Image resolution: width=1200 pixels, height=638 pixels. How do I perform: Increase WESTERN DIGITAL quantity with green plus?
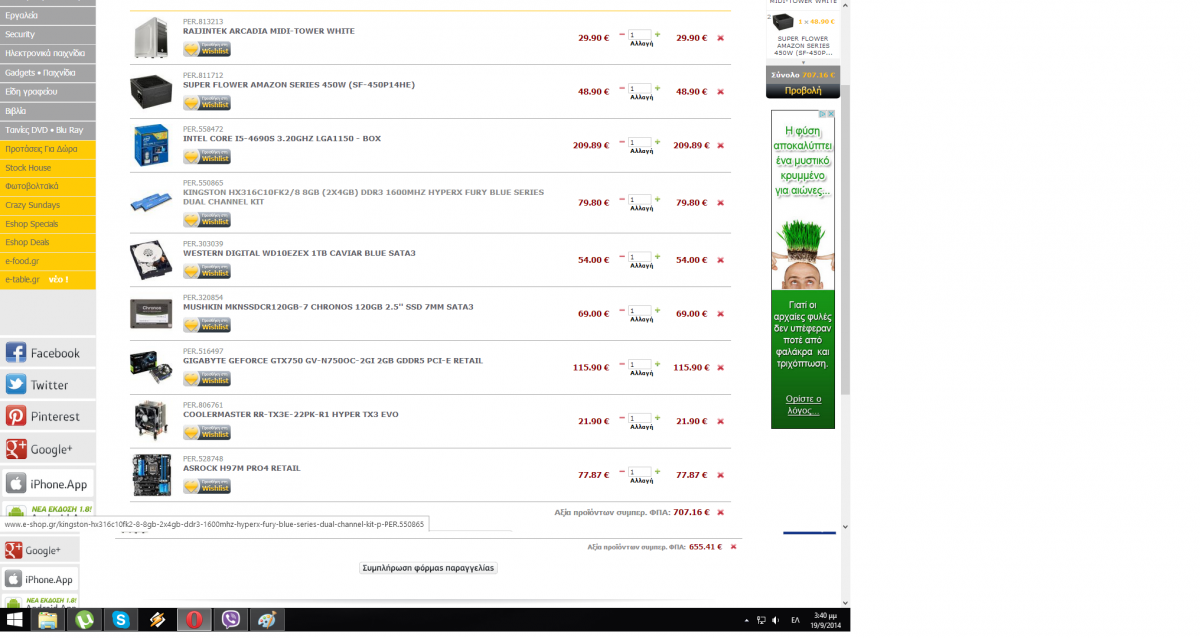click(x=657, y=256)
